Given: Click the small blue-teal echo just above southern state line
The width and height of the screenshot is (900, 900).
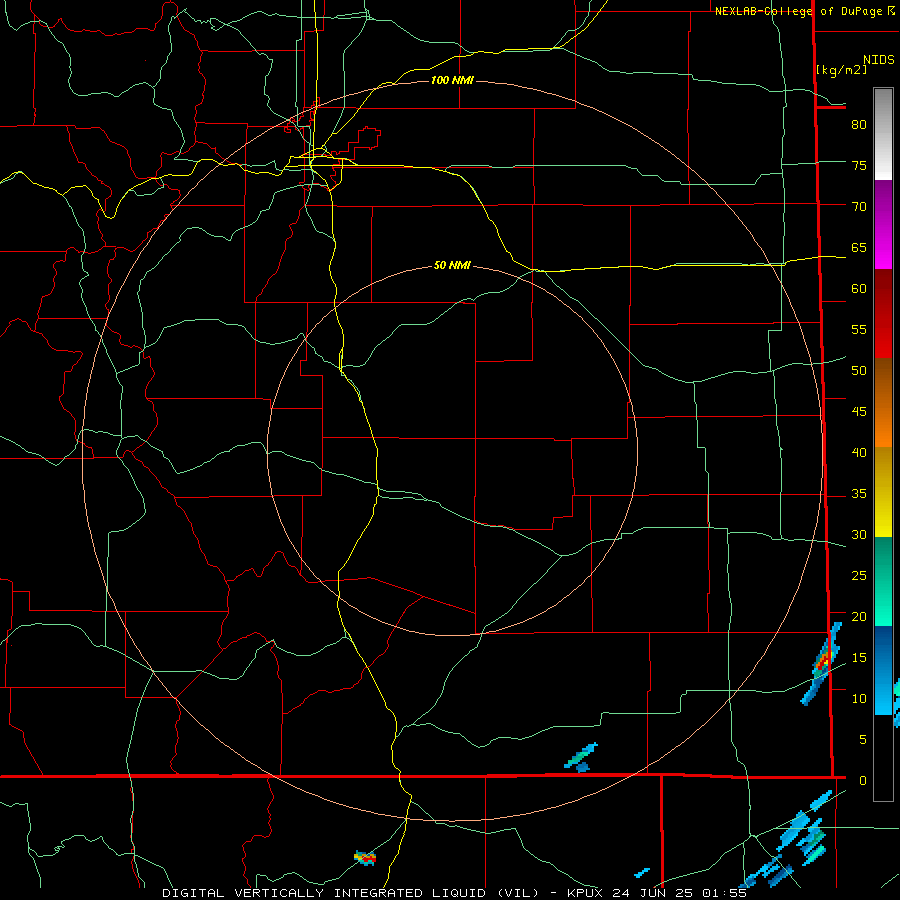Looking at the screenshot, I should click(x=581, y=758).
